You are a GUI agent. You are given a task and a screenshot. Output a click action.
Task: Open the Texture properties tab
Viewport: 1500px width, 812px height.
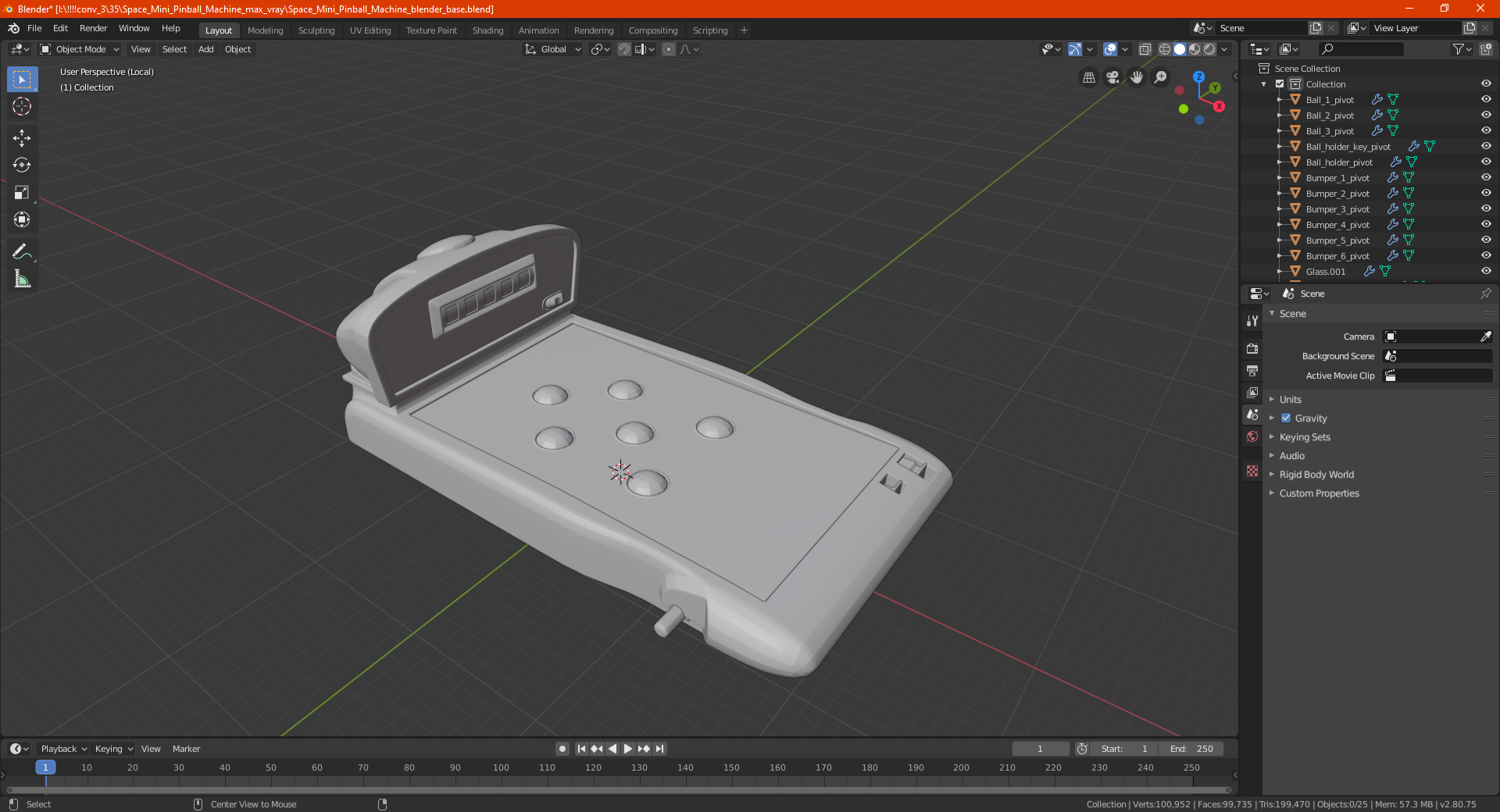click(1252, 471)
